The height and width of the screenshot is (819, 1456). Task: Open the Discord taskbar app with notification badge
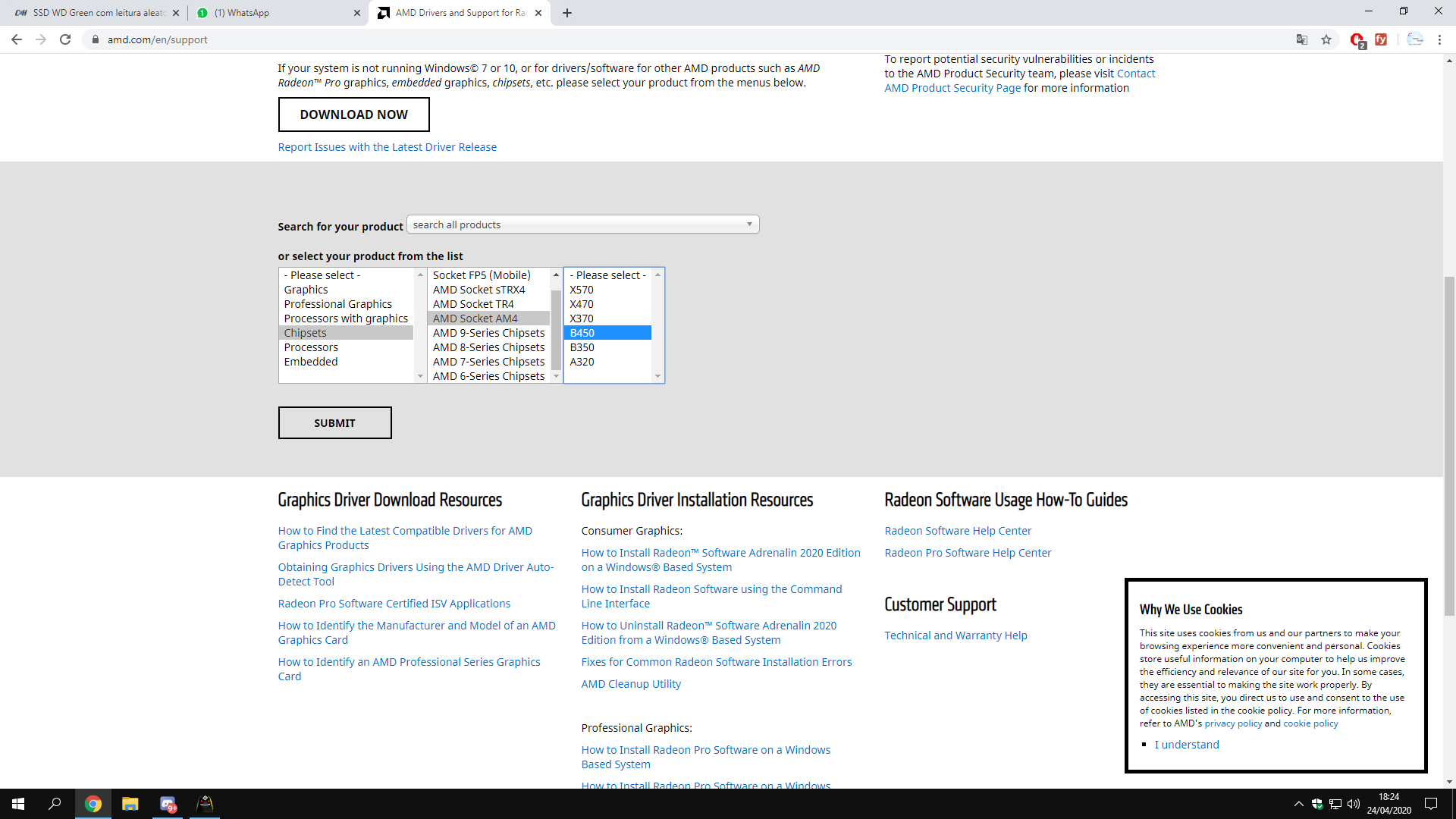coord(168,804)
